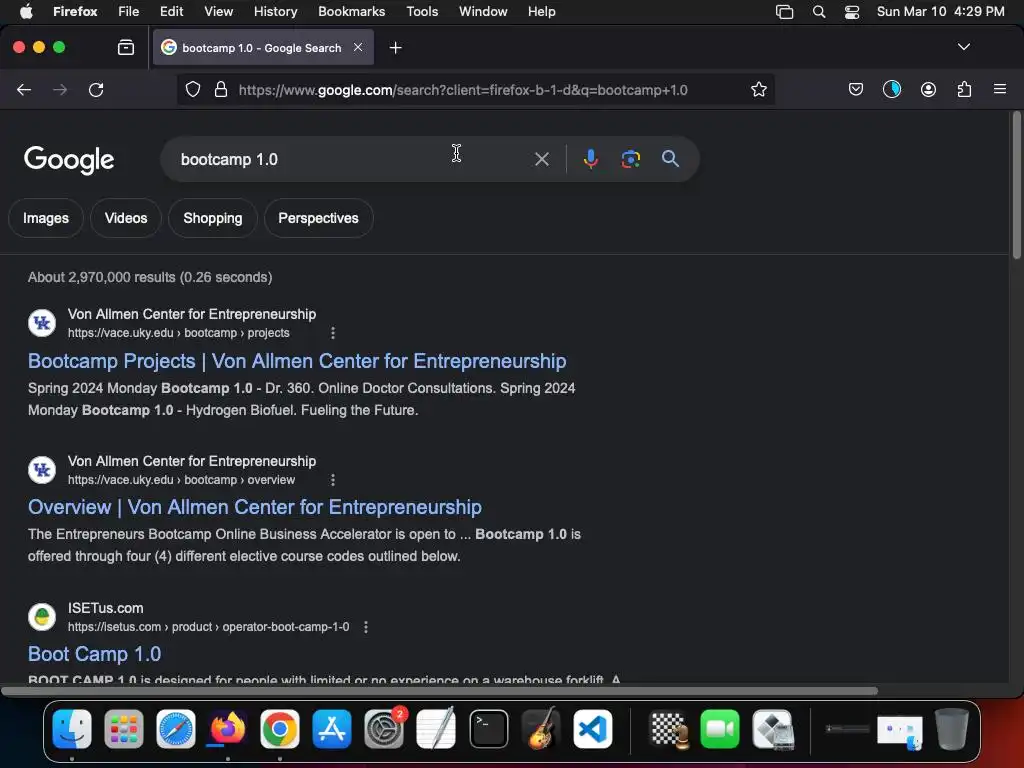
Task: View site security lock information
Action: click(x=221, y=89)
